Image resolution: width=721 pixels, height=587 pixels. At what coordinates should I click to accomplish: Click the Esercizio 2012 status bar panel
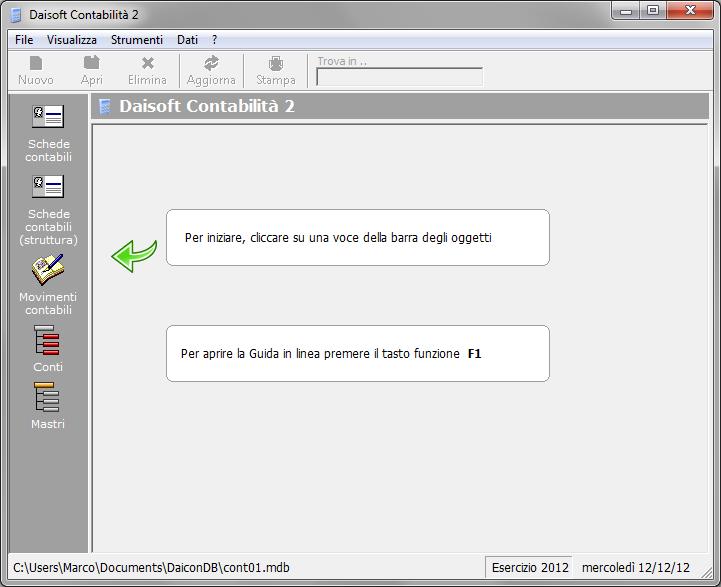[529, 567]
